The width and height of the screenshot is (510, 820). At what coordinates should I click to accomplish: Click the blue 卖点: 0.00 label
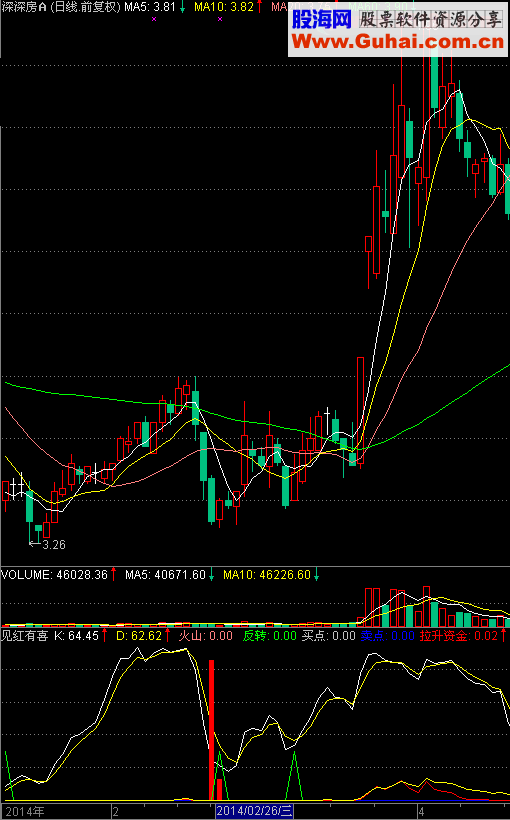(x=388, y=636)
